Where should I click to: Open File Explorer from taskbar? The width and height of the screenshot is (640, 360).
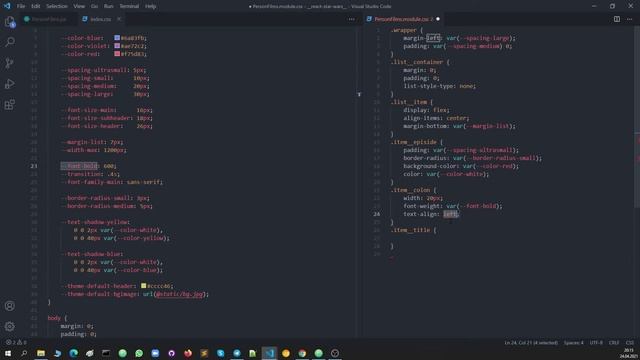(41, 353)
